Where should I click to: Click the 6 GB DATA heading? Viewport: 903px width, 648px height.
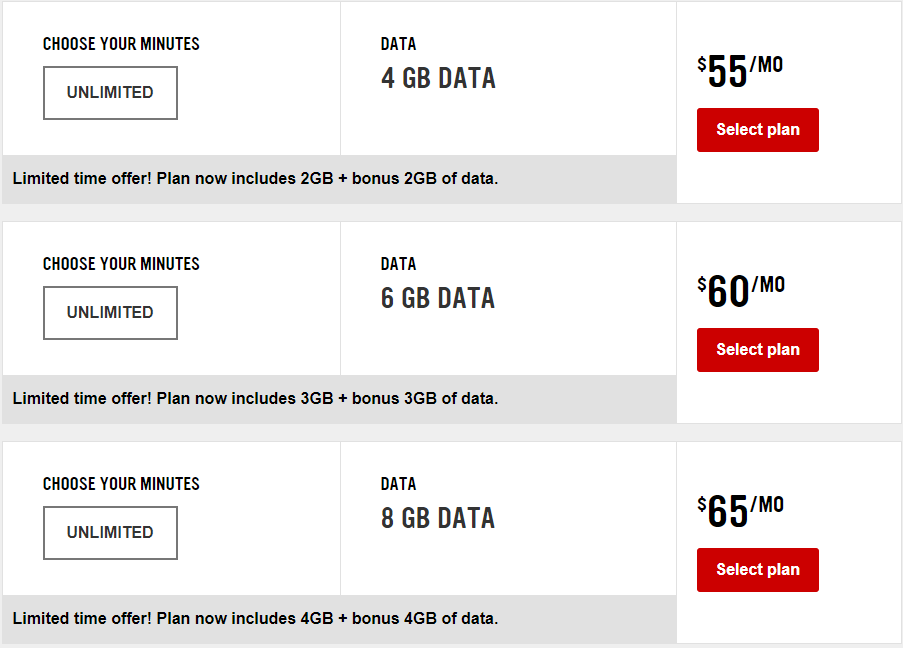[x=438, y=298]
